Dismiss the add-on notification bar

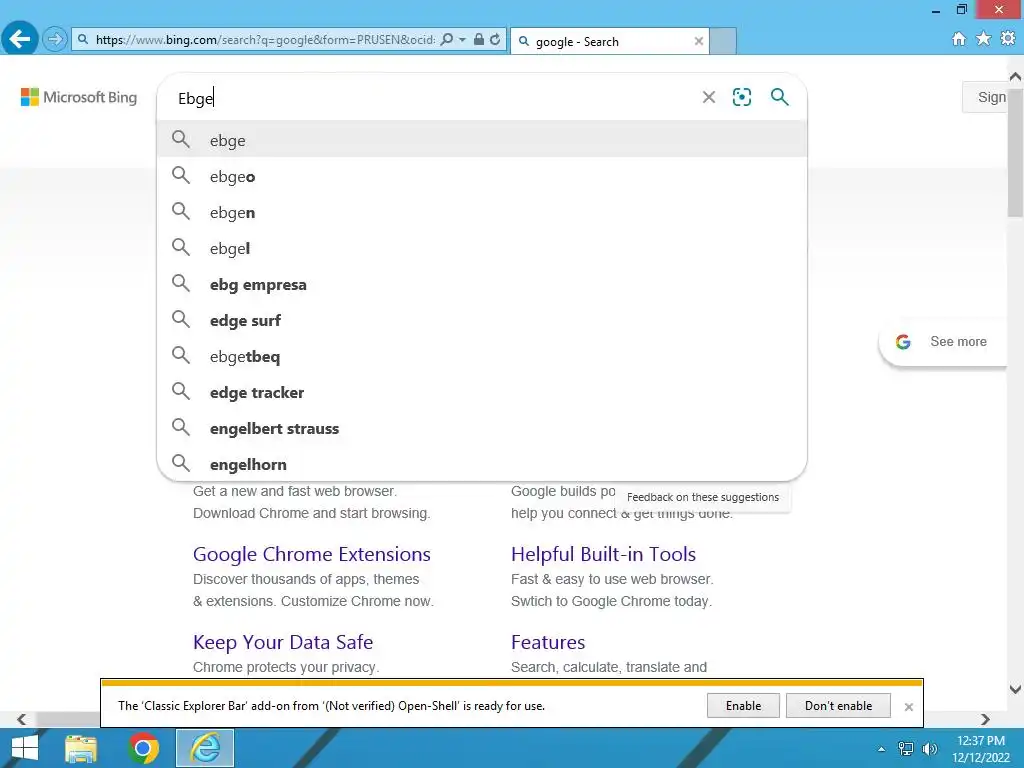pos(908,707)
